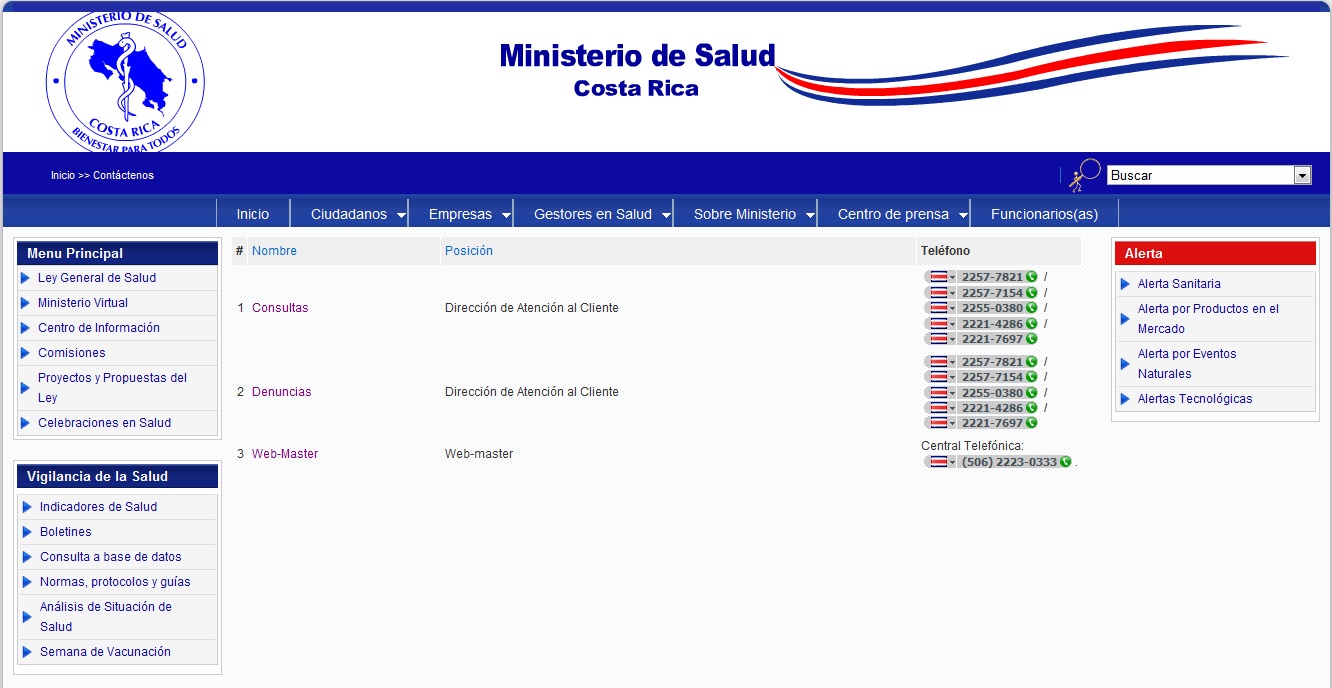
Task: Open the Buscar search combo box dropdown arrow
Action: [x=1302, y=175]
